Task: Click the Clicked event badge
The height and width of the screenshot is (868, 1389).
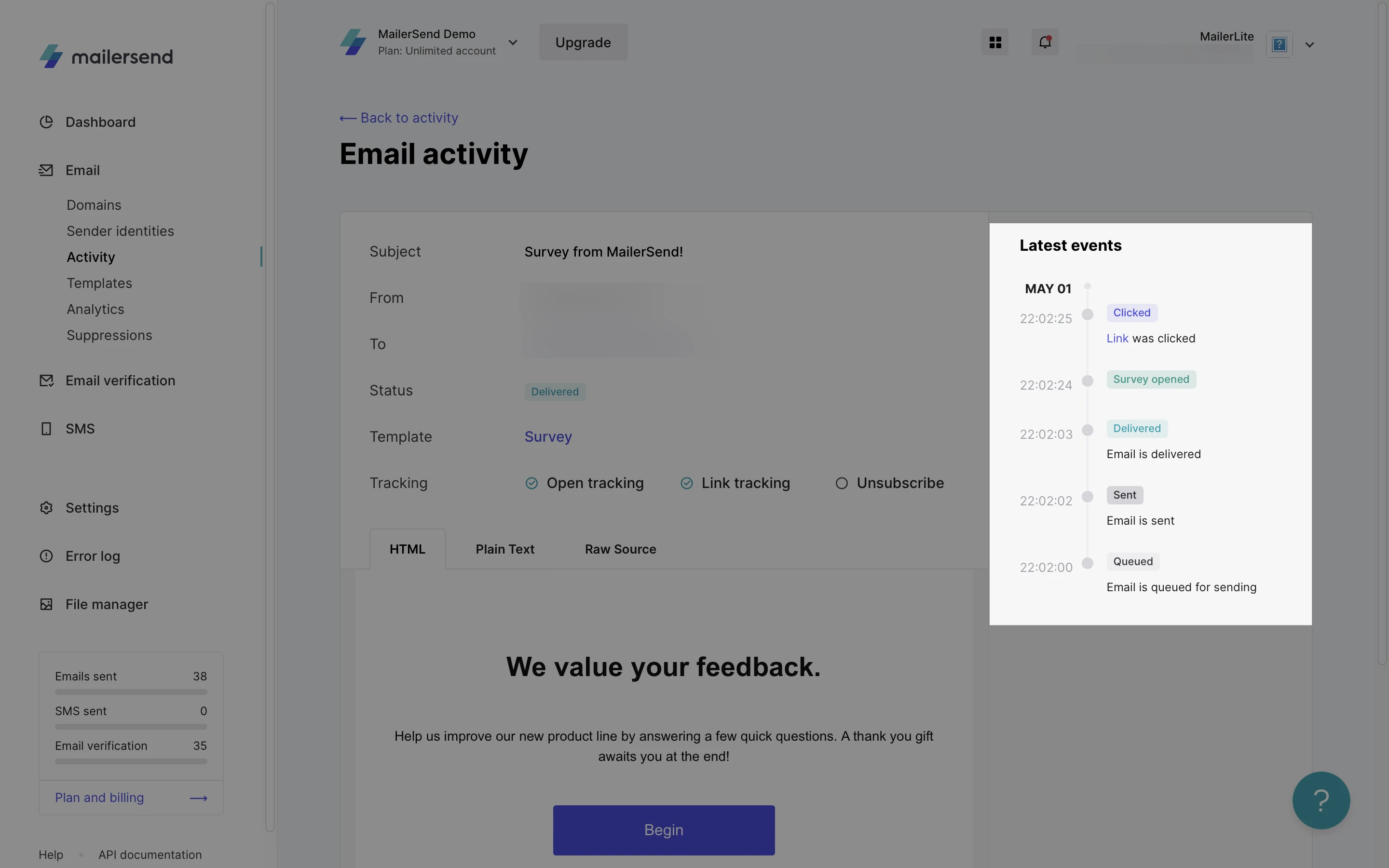Action: click(1131, 313)
